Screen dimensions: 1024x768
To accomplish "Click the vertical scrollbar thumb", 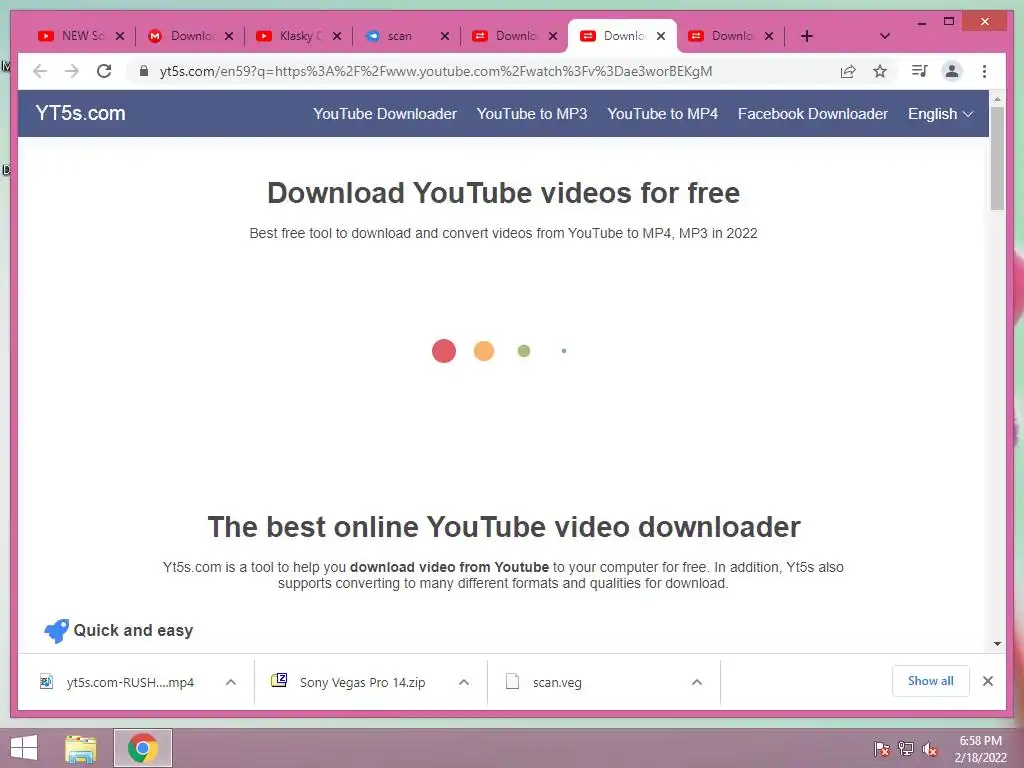I will (997, 158).
